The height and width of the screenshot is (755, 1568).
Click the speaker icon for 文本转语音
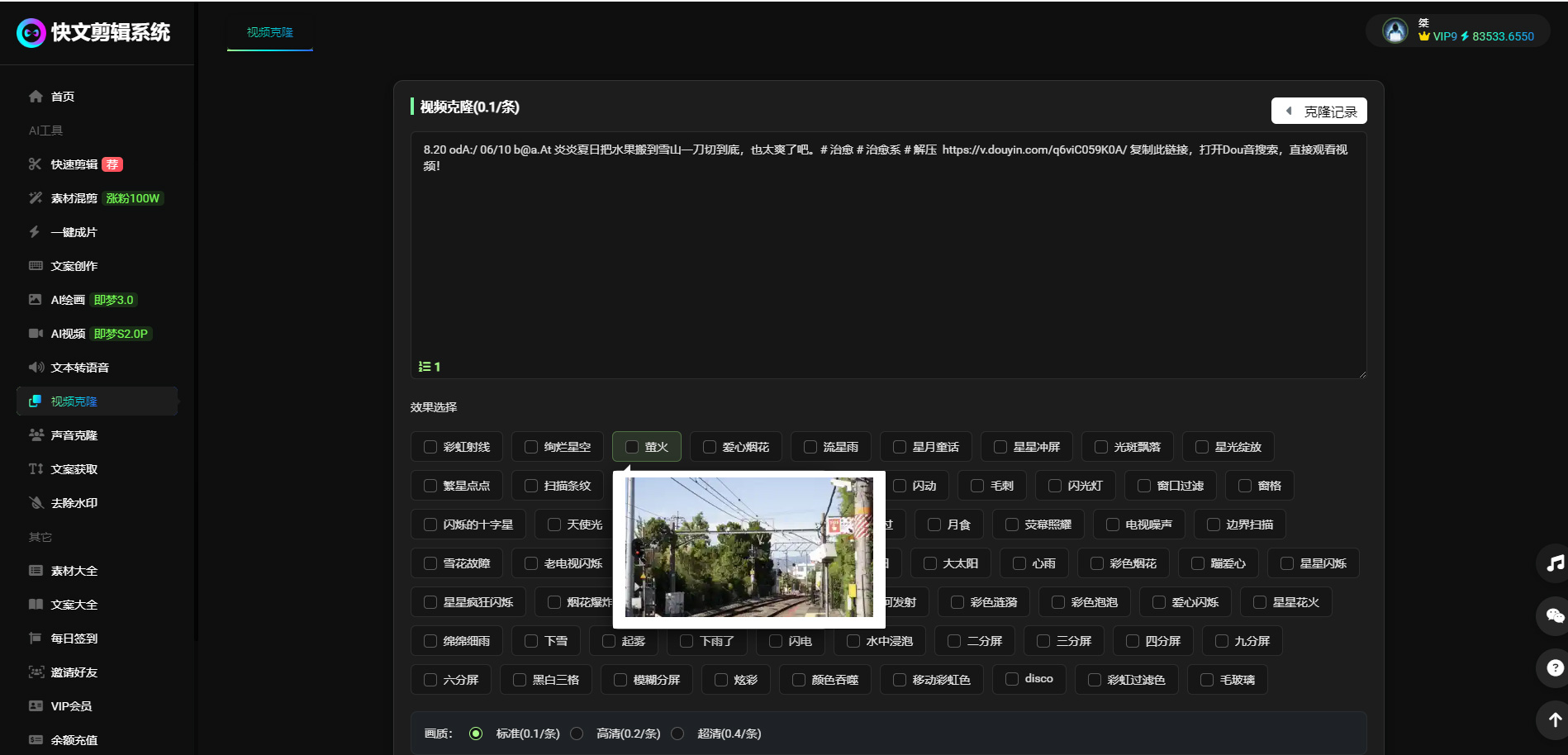click(36, 368)
